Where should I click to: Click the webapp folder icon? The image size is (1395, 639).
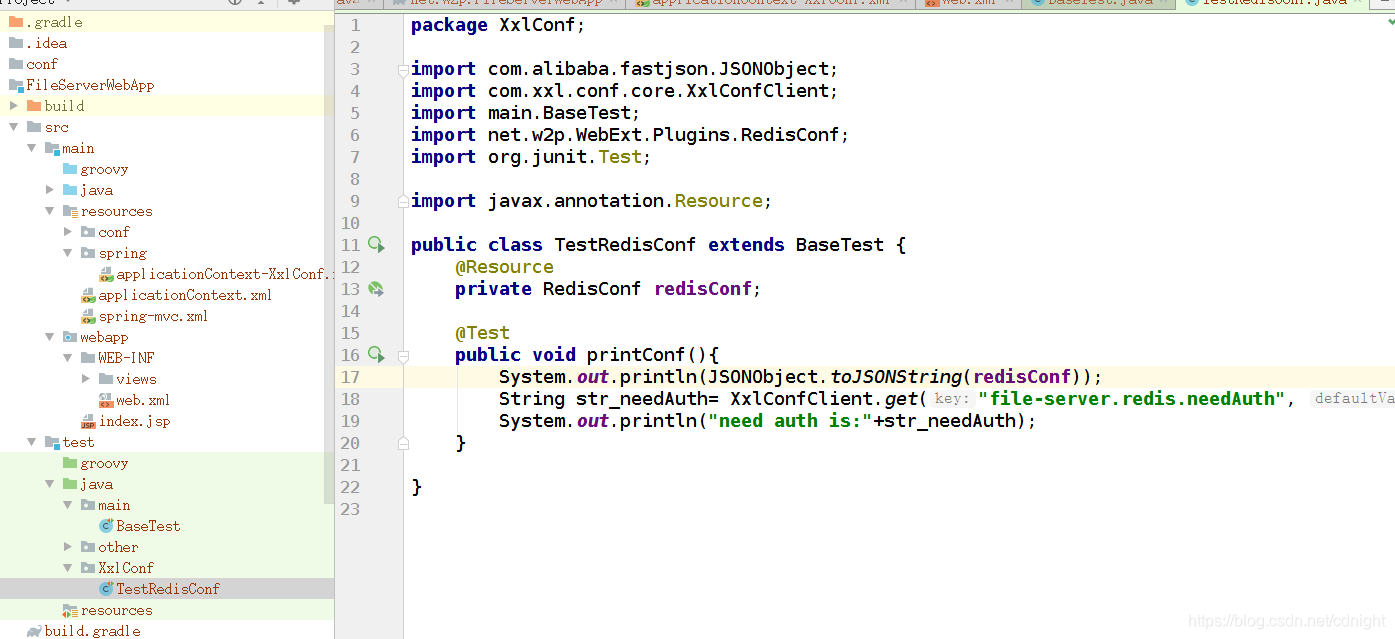tap(70, 337)
